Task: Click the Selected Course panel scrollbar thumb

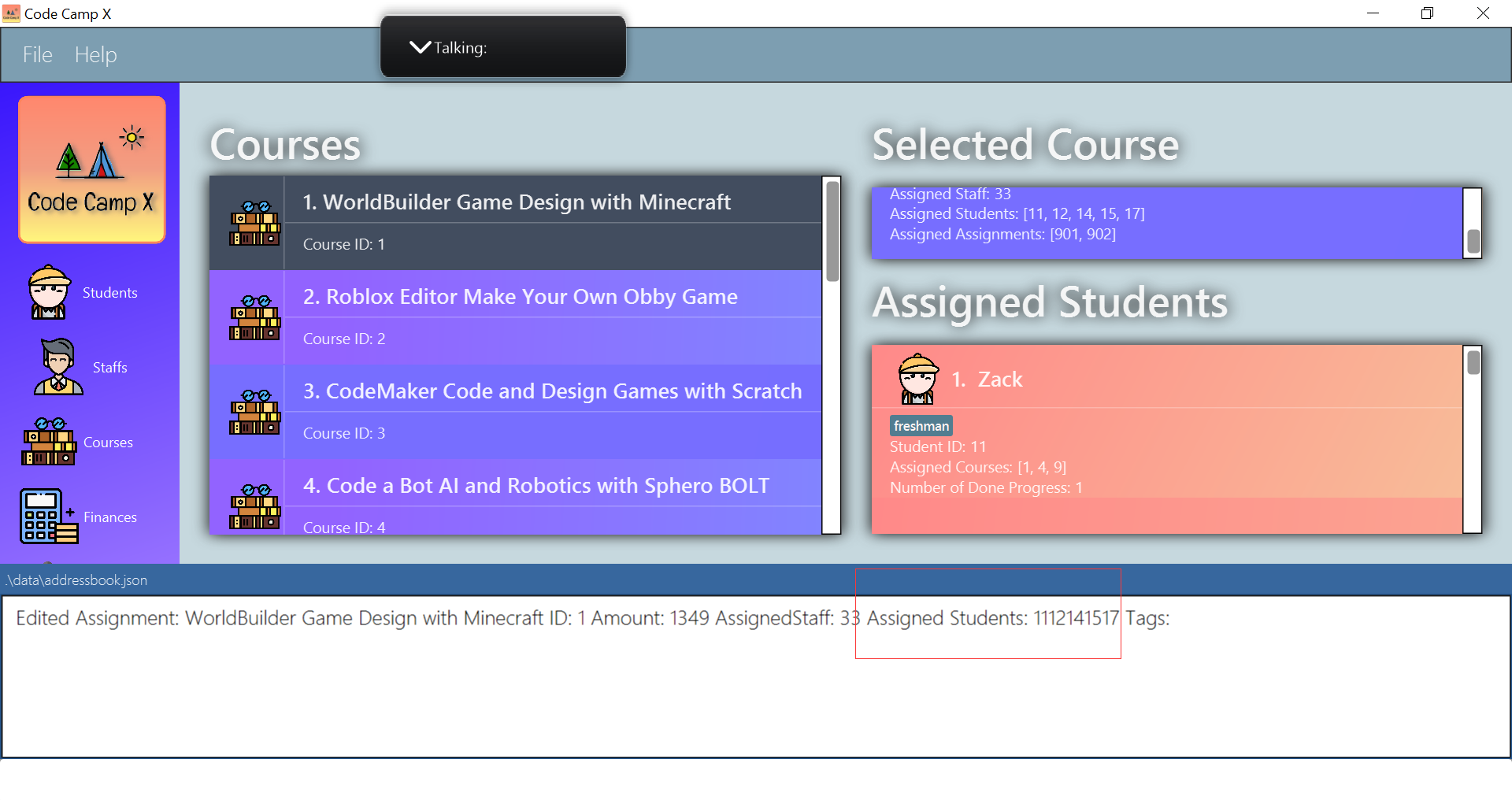Action: point(1473,241)
